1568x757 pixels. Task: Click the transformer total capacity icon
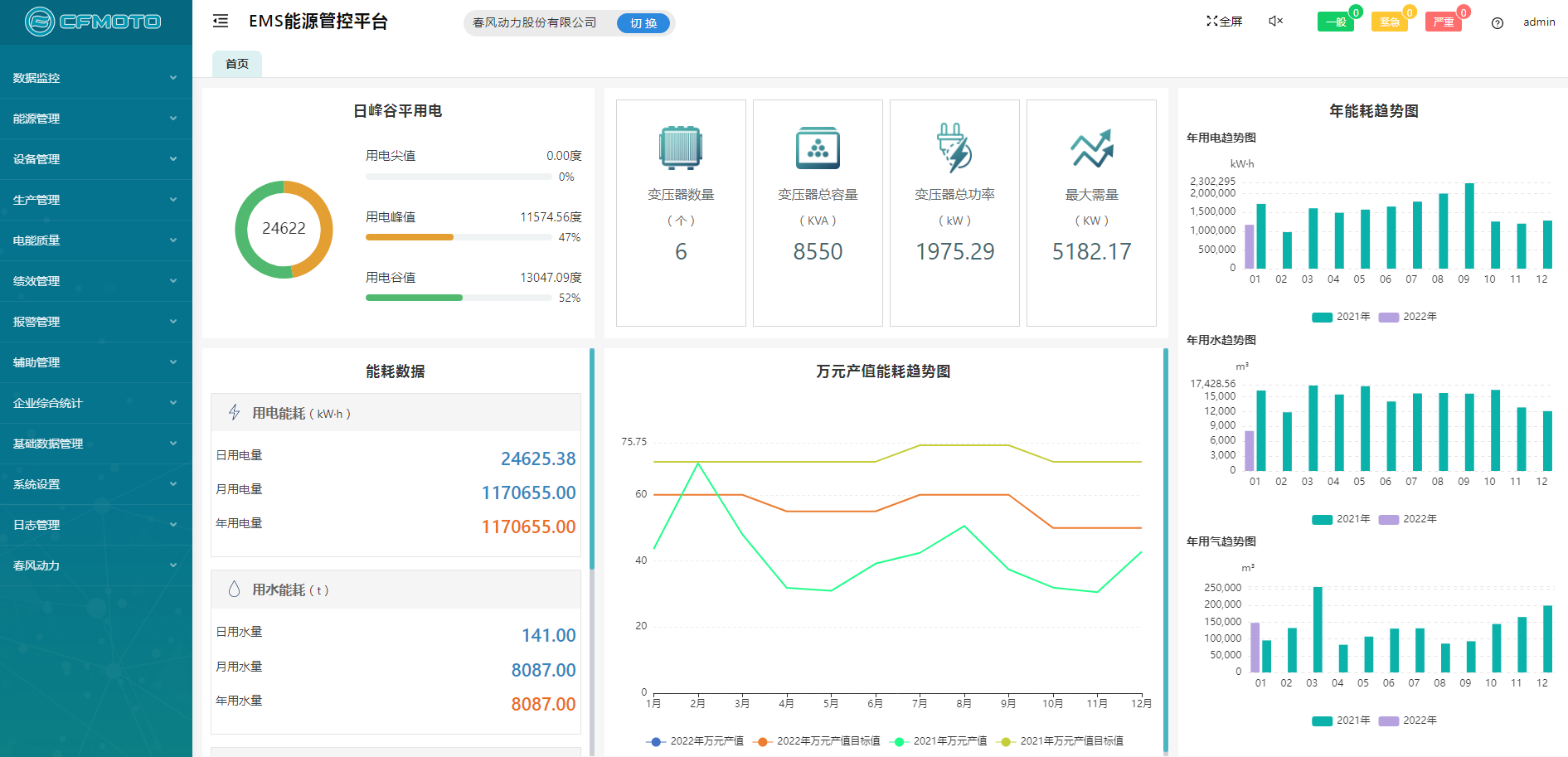click(818, 148)
